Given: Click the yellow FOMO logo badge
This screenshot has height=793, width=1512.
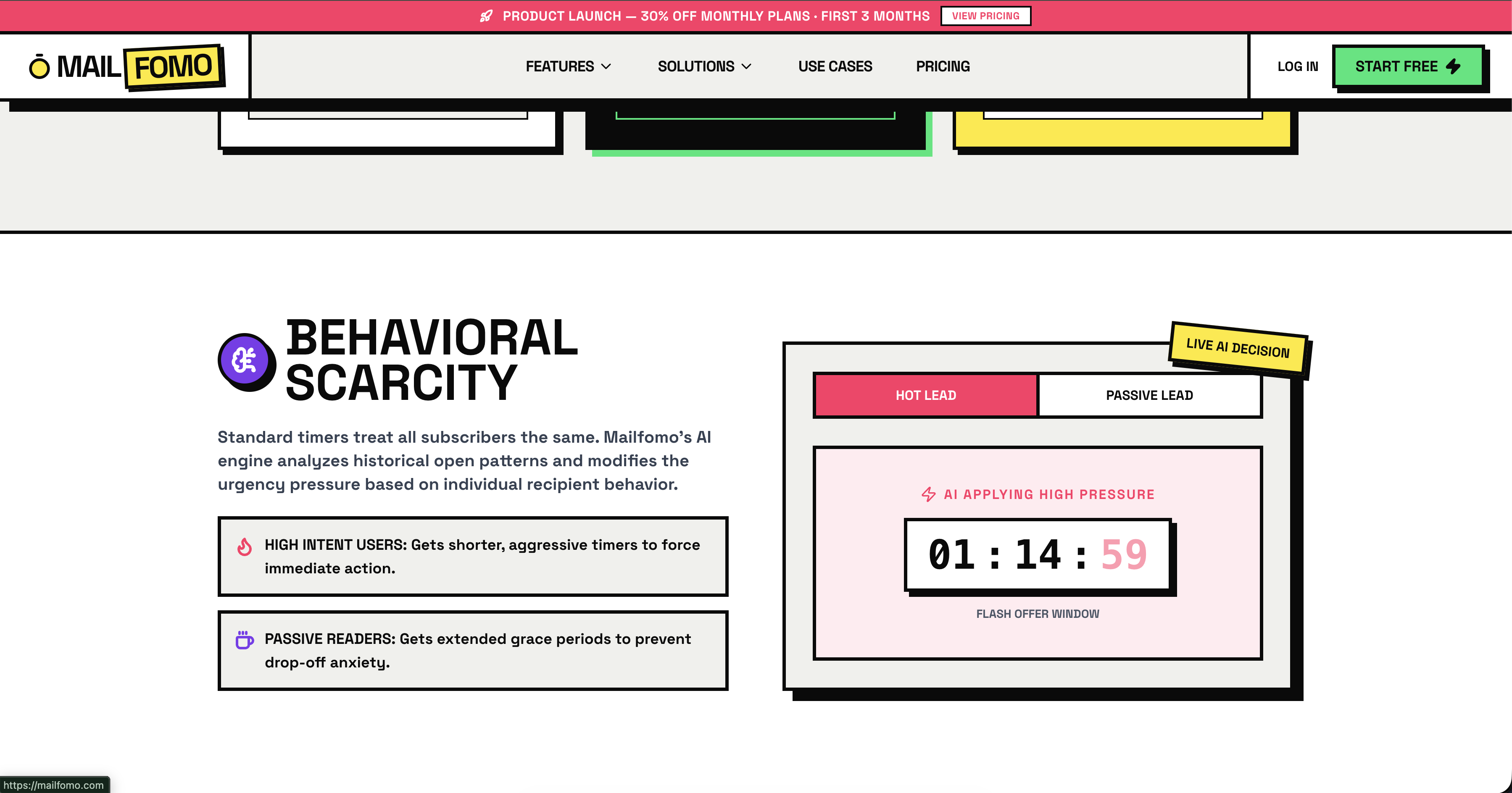Looking at the screenshot, I should point(174,67).
